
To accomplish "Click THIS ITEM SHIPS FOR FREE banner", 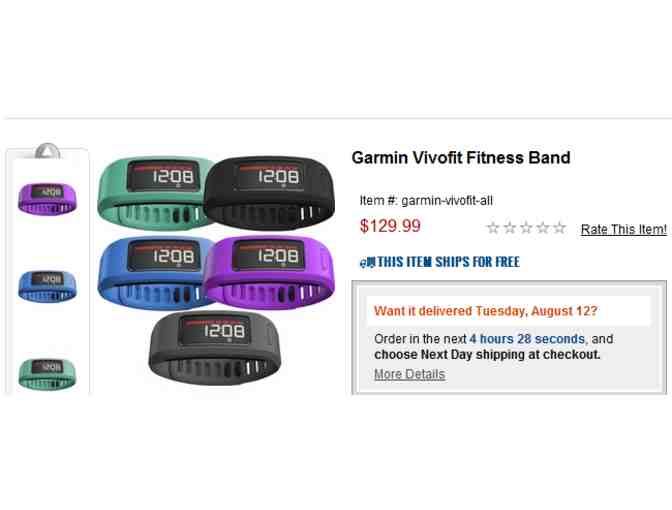I will (440, 262).
